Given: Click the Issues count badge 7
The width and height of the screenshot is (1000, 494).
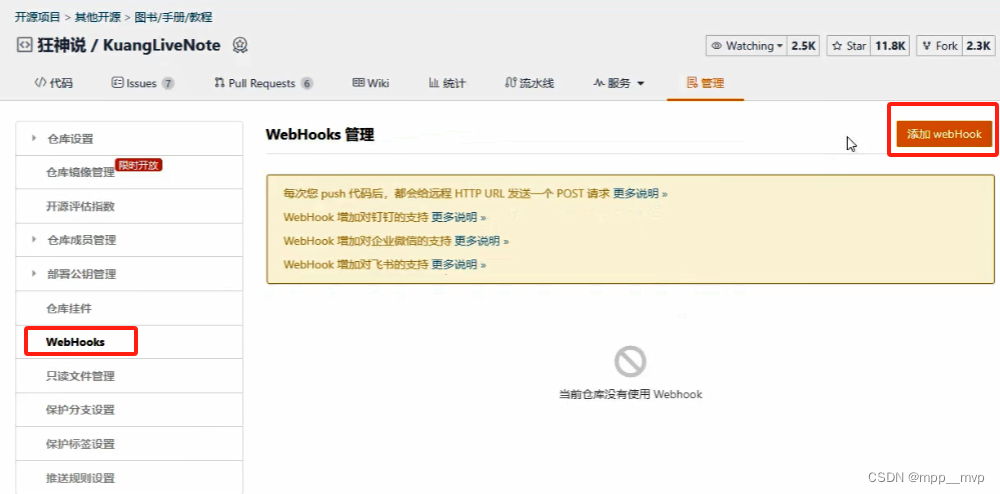Looking at the screenshot, I should (x=168, y=83).
